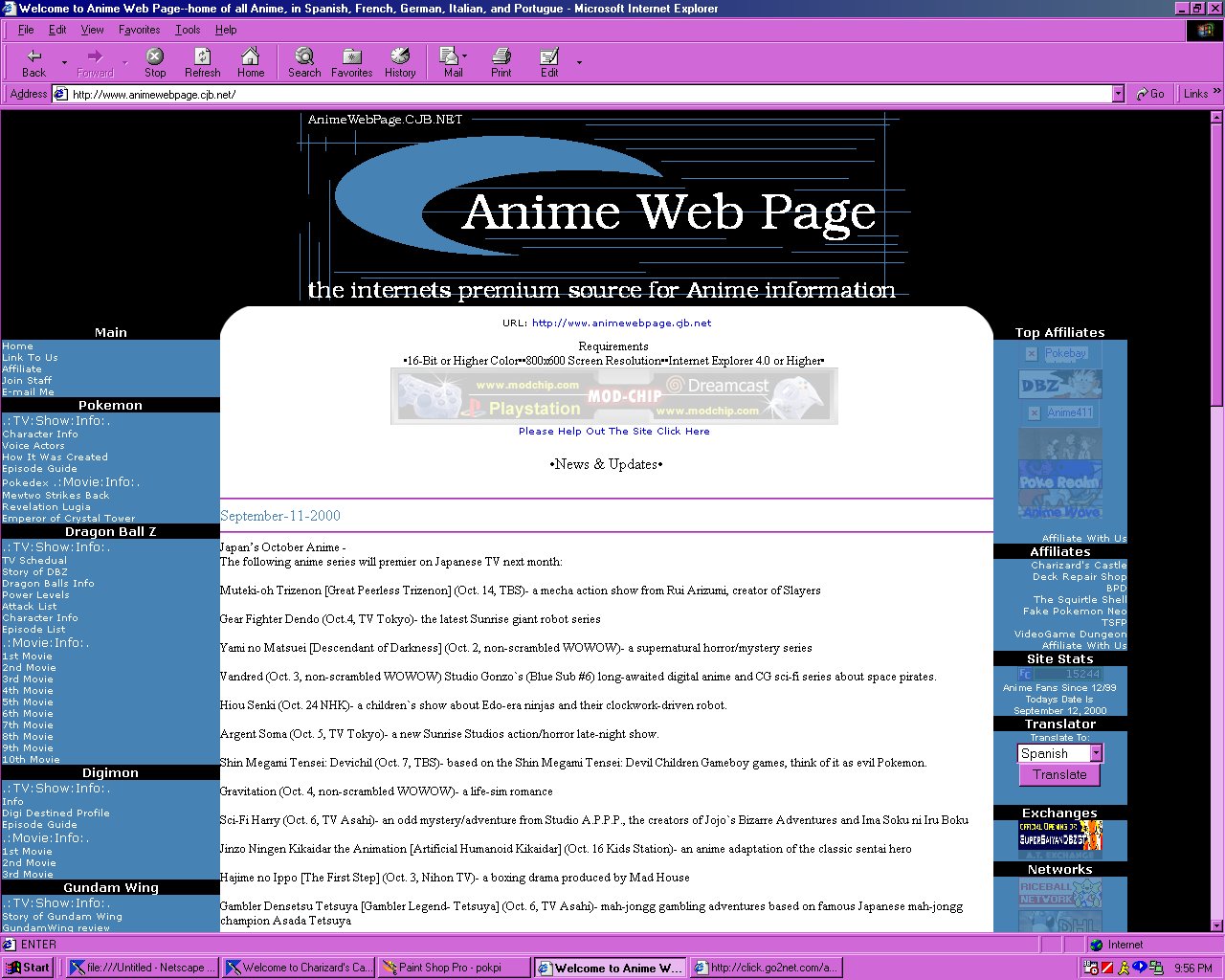Open the Power Levels link under Dragon Ball Z
This screenshot has width=1225, height=980.
click(x=35, y=595)
